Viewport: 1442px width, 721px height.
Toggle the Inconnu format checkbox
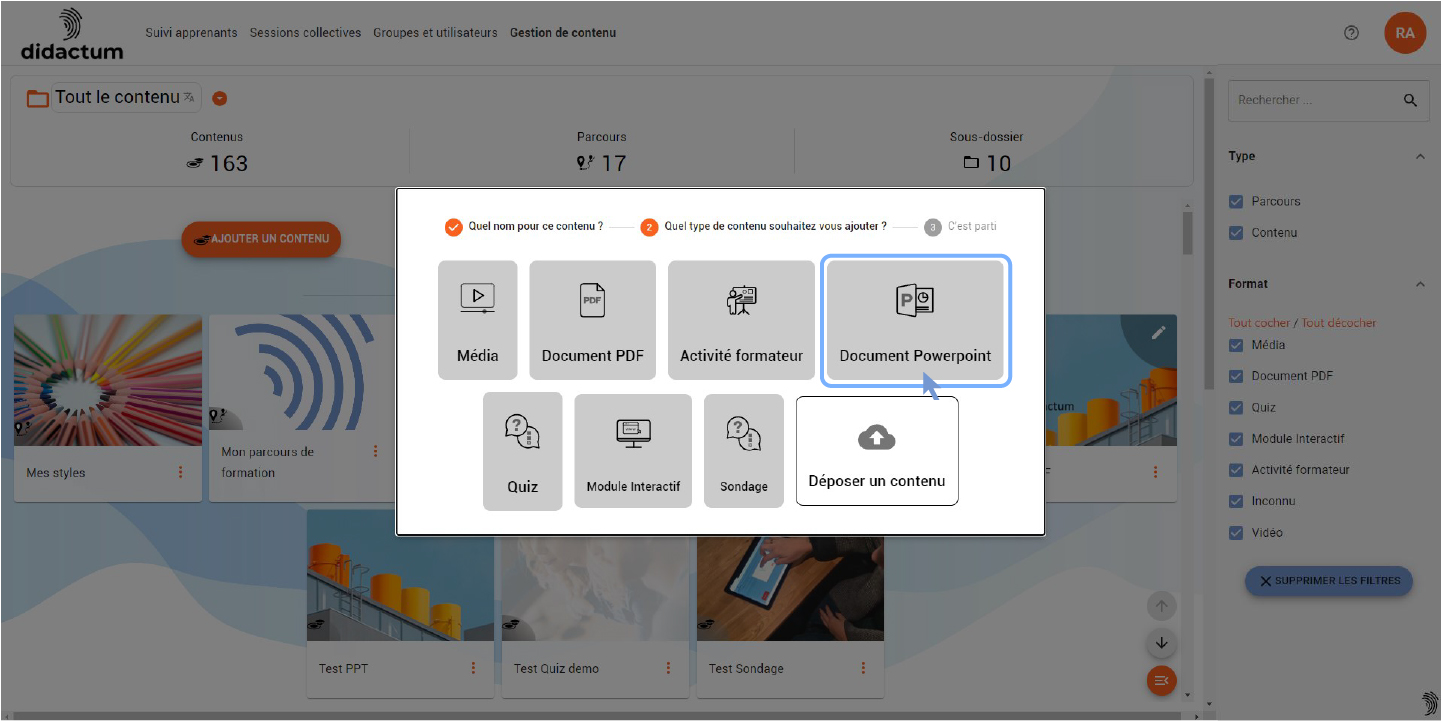(1236, 501)
